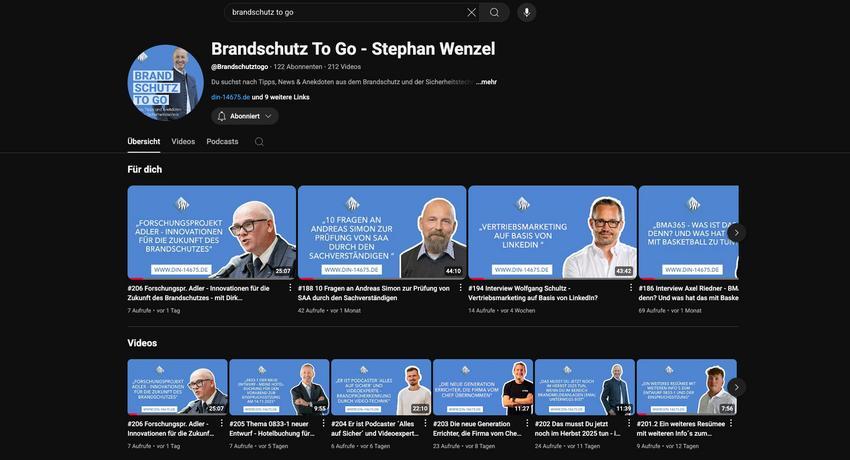Switch to the Übersicht tab
Viewport: 850px width, 460px height.
point(144,141)
